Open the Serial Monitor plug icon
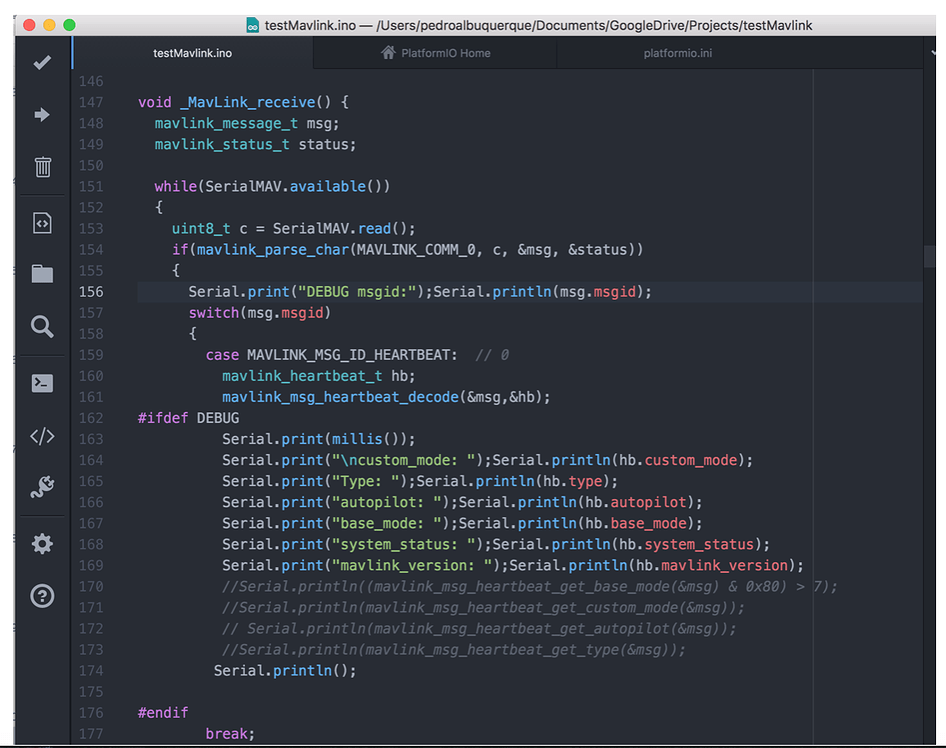This screenshot has height=748, width=946. click(41, 487)
